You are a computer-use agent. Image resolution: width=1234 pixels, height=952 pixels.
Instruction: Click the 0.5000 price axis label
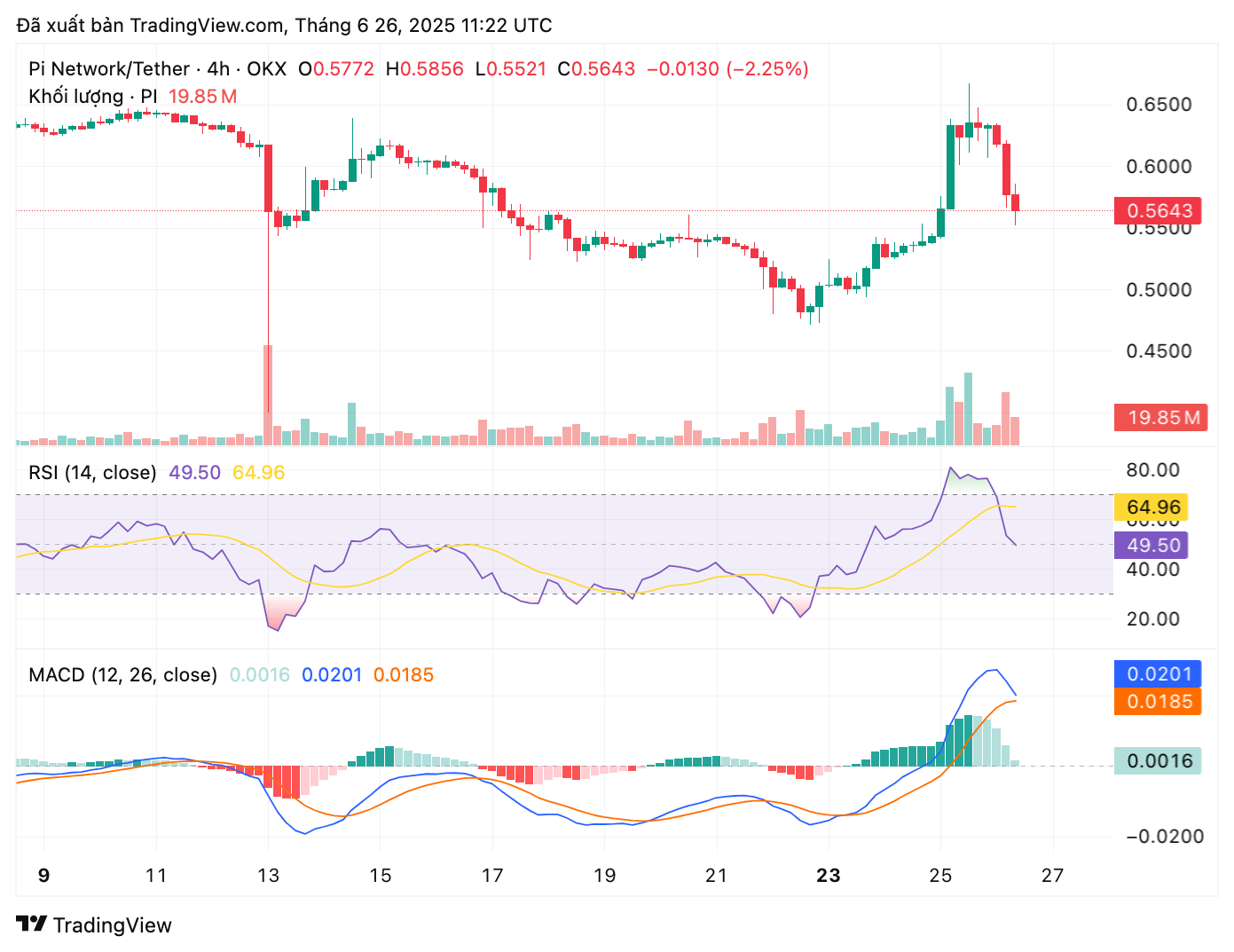(1159, 290)
